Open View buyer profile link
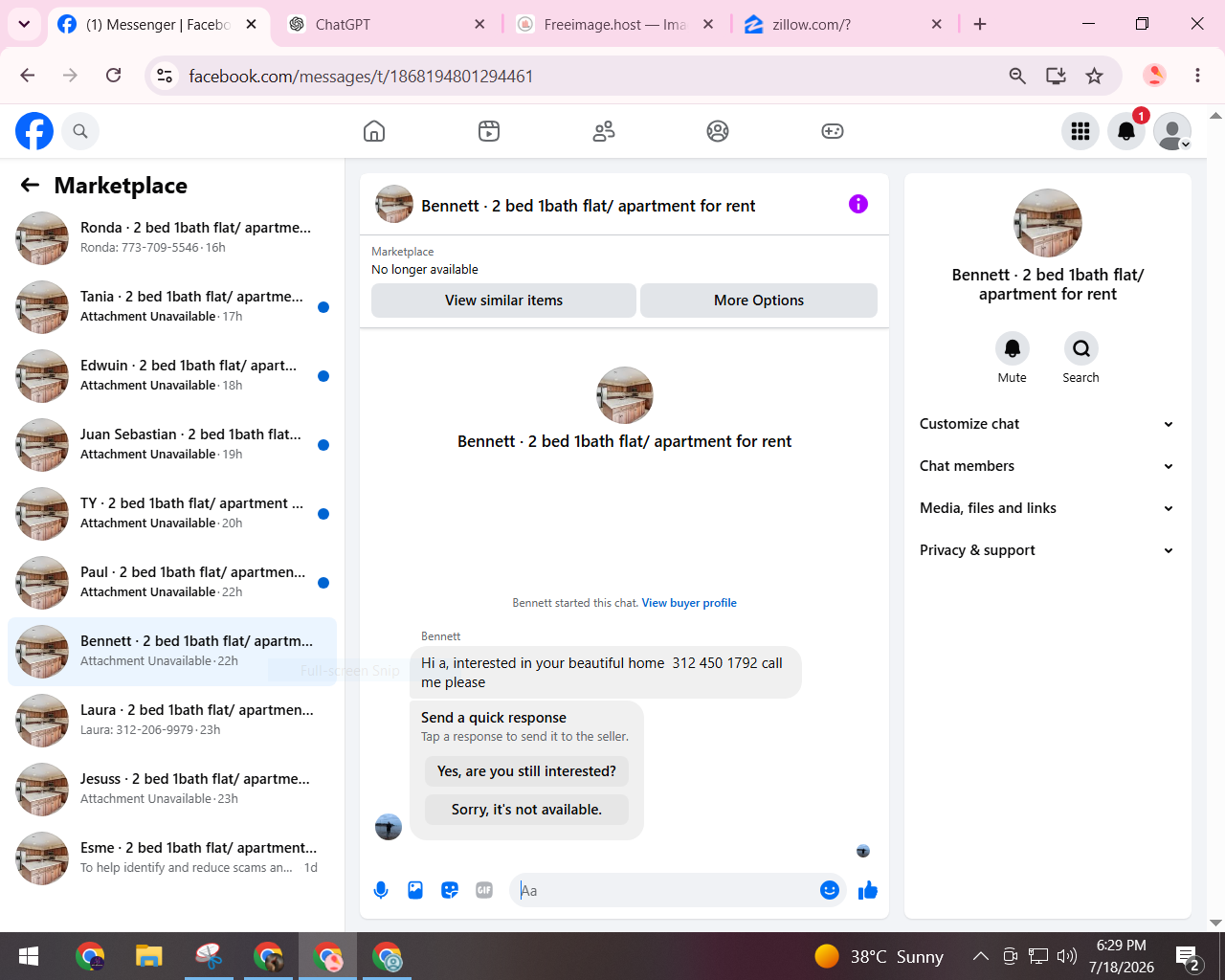 click(689, 603)
